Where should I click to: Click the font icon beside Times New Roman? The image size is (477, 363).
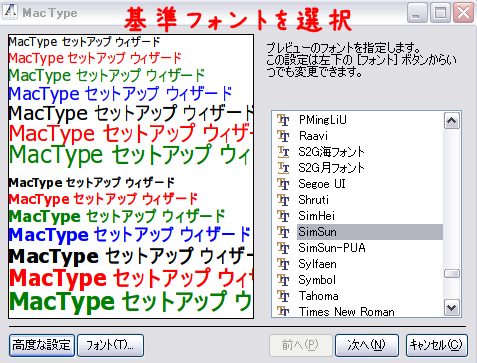coord(283,311)
